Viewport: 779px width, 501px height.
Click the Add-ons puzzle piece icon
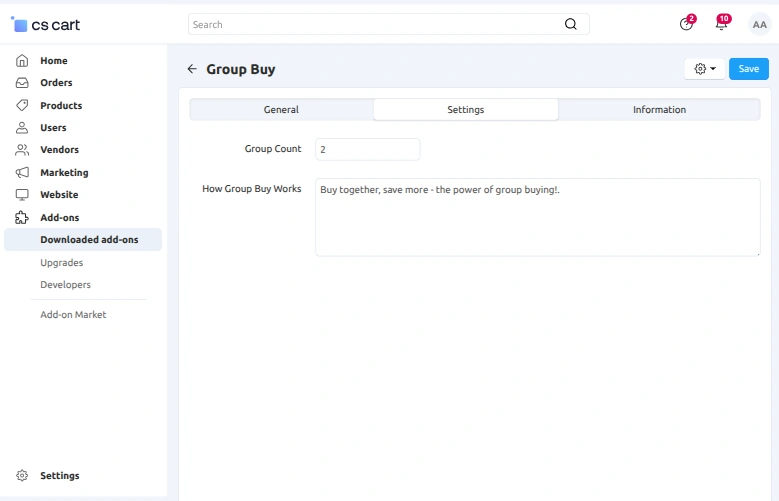point(22,217)
